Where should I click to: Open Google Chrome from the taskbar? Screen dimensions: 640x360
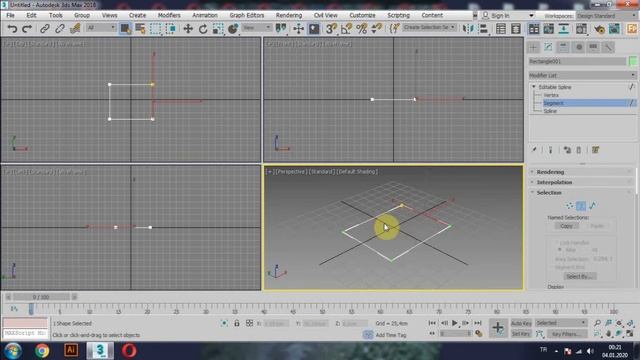[42, 351]
